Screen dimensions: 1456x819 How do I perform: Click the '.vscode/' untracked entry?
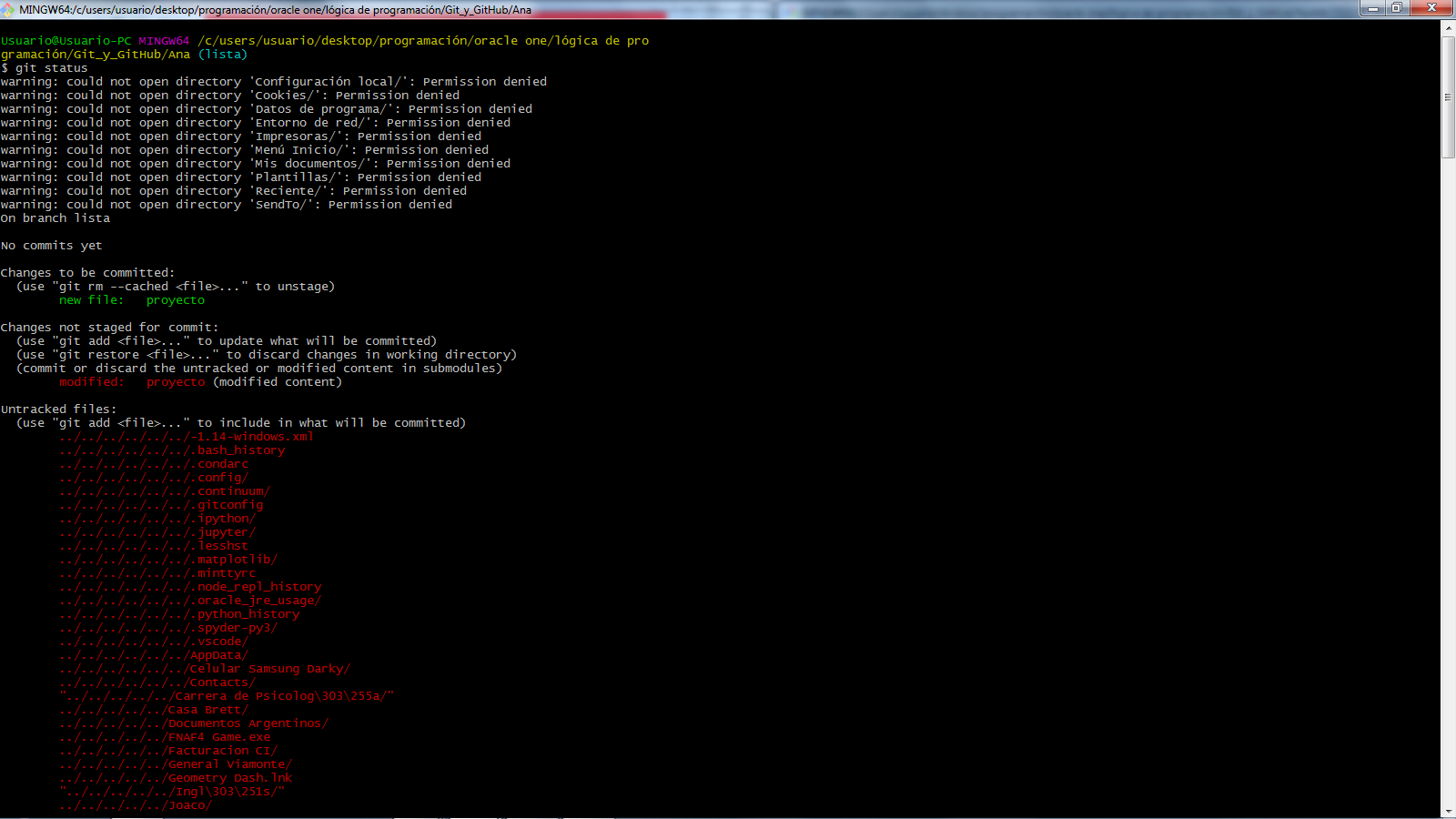[x=154, y=642]
